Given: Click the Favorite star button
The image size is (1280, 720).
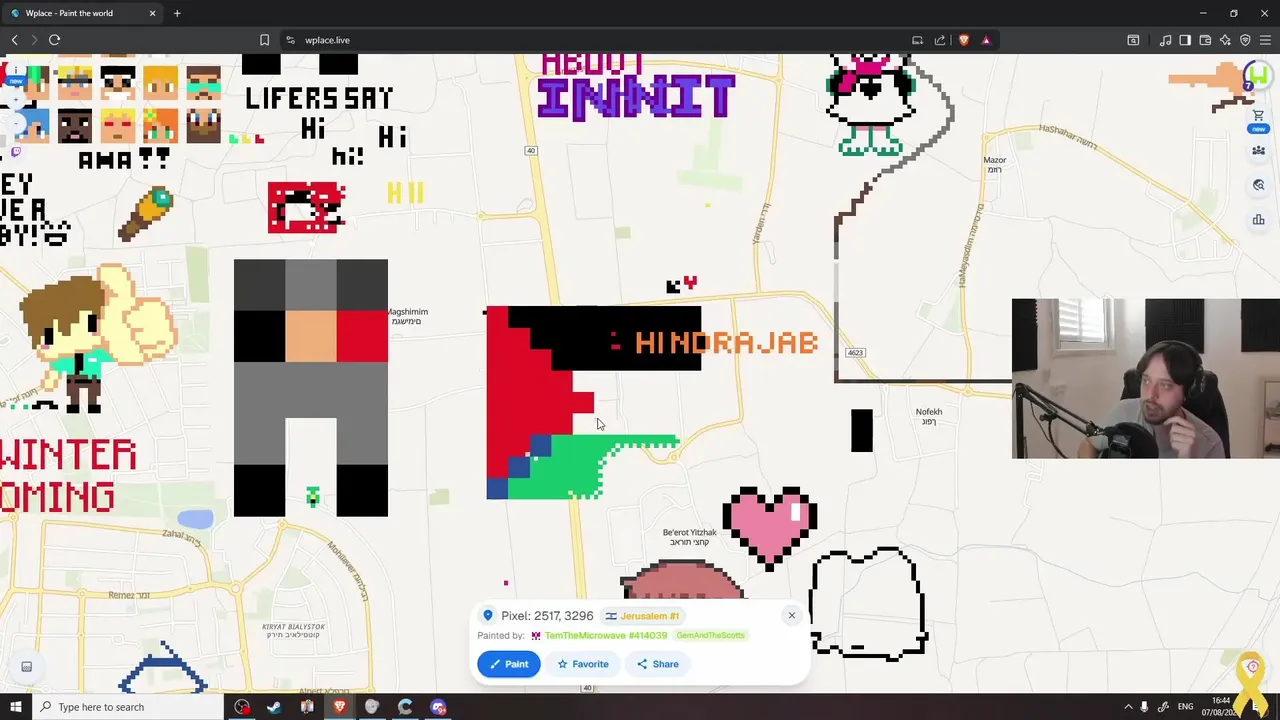Looking at the screenshot, I should pyautogui.click(x=582, y=664).
